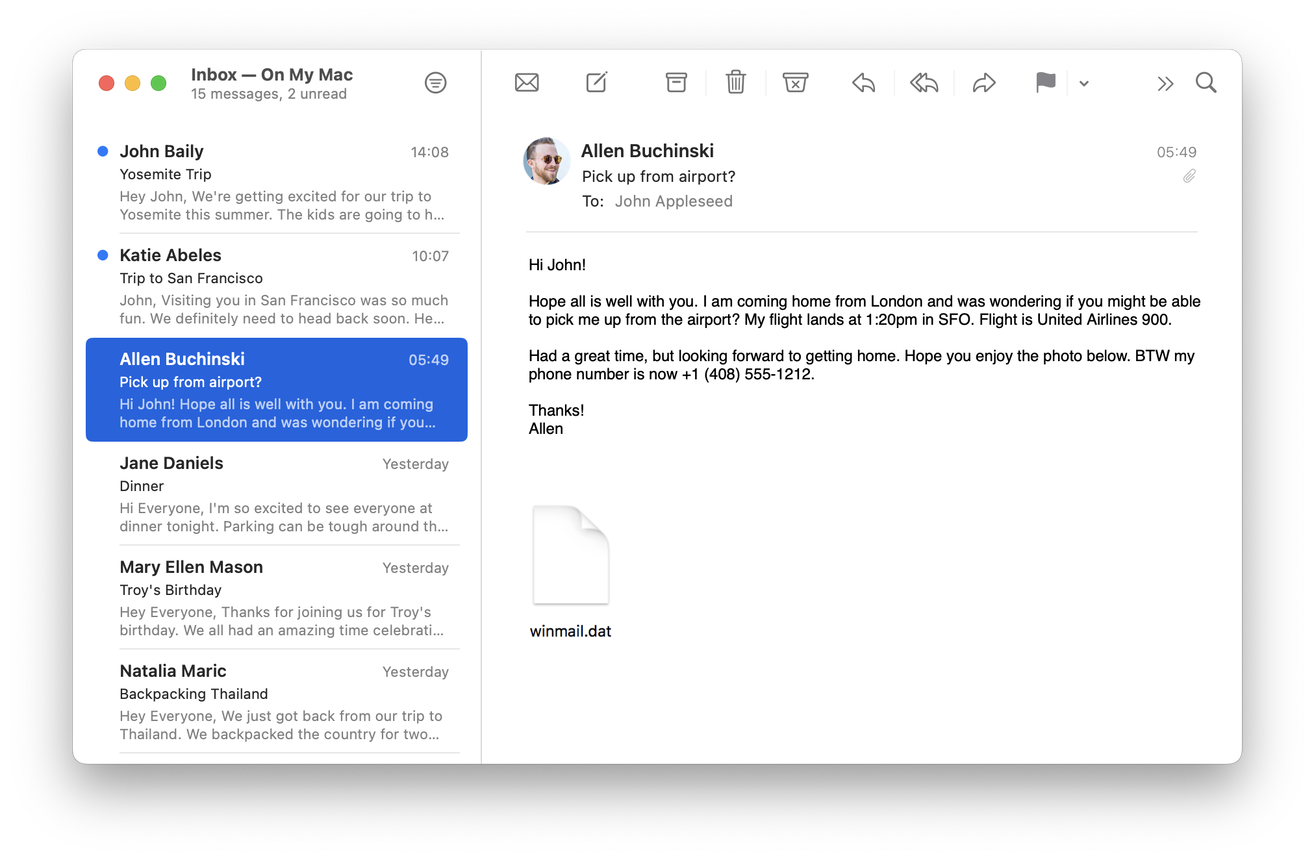Select Allen Buchinski's Pick up from airport message
Screen dimensions: 1315x860
(x=277, y=390)
